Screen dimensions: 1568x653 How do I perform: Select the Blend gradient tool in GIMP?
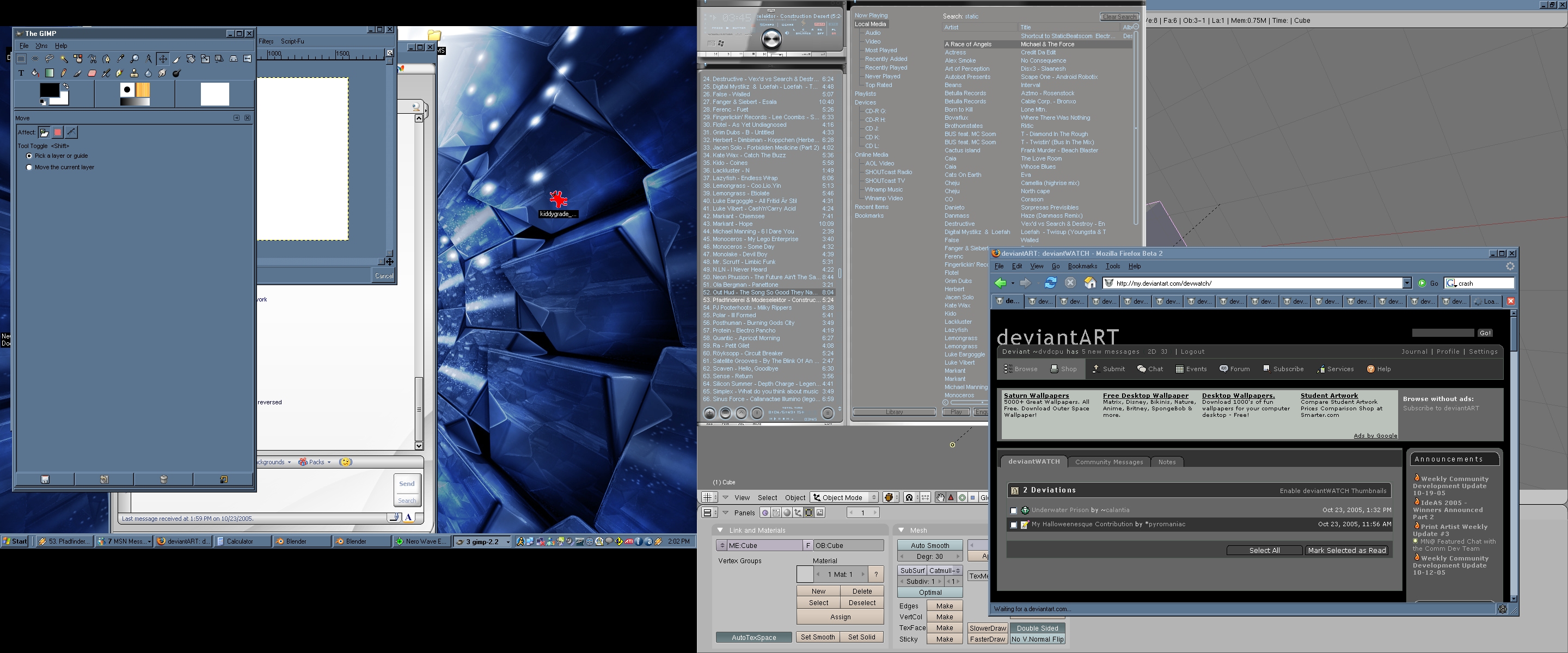[x=50, y=73]
